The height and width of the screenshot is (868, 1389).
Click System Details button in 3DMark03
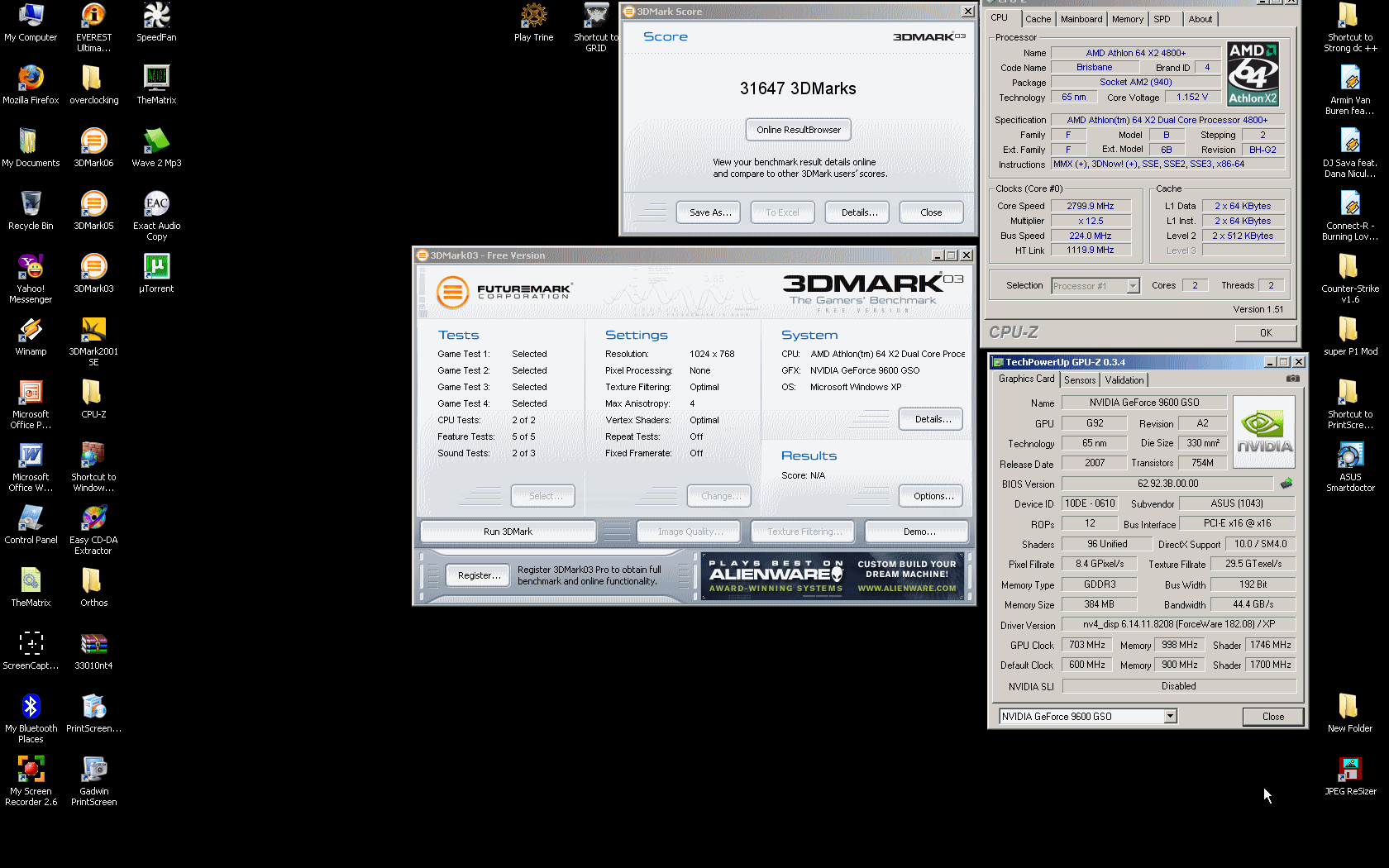click(933, 419)
